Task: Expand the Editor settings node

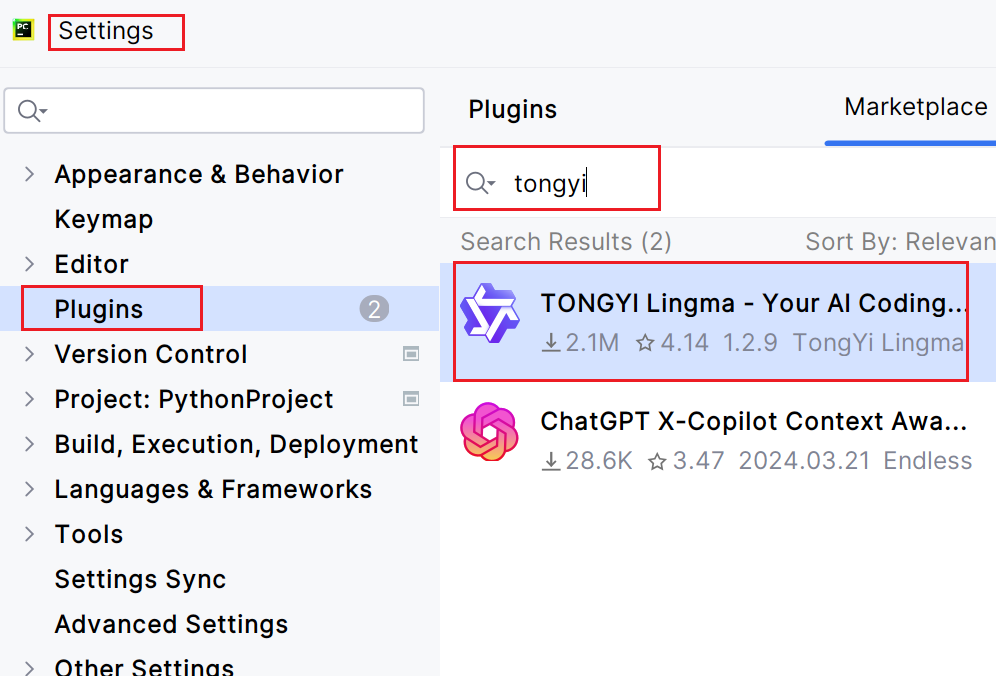Action: click(x=30, y=264)
